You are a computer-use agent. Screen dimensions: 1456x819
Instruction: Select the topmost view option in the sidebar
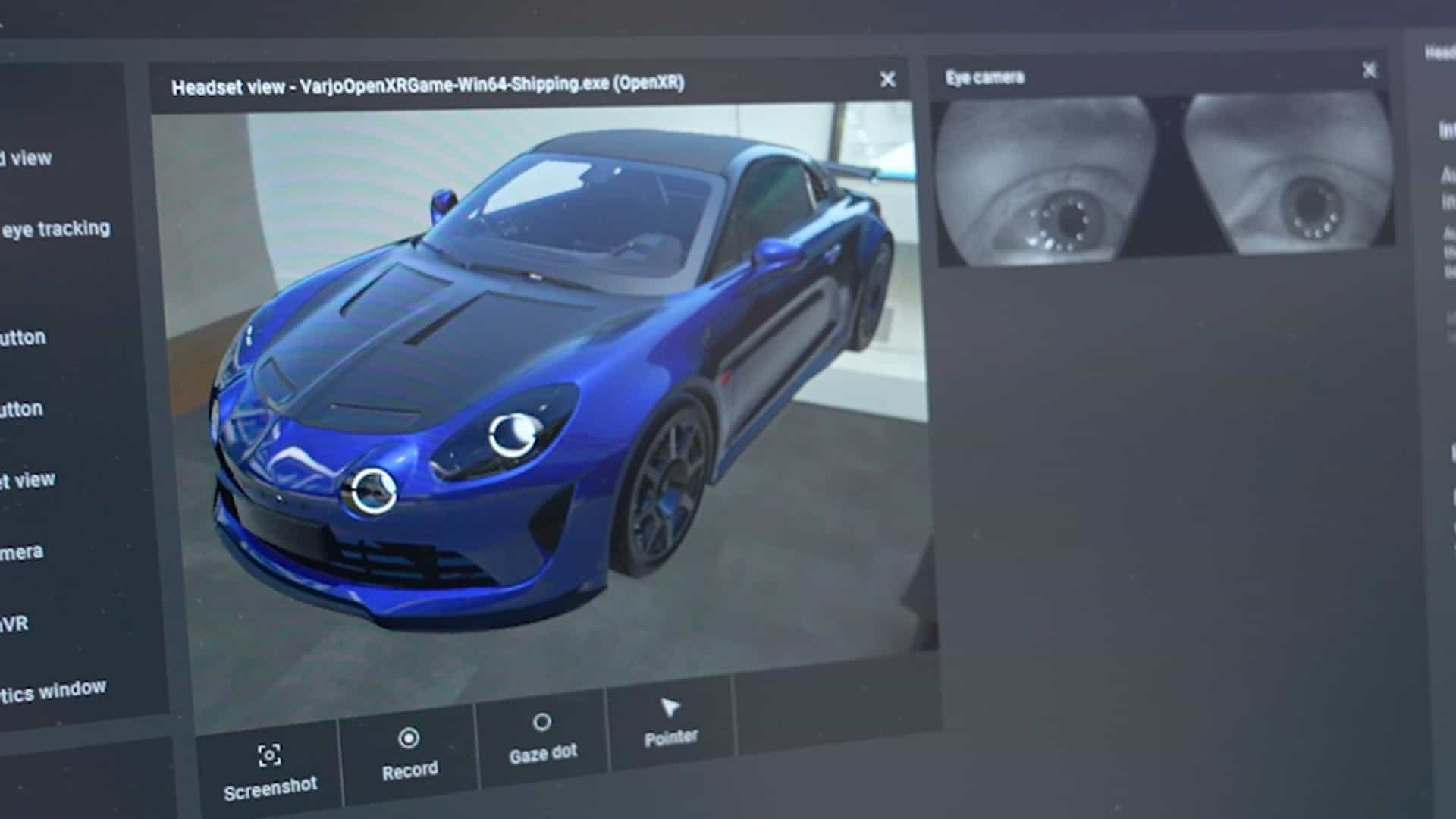(27, 158)
